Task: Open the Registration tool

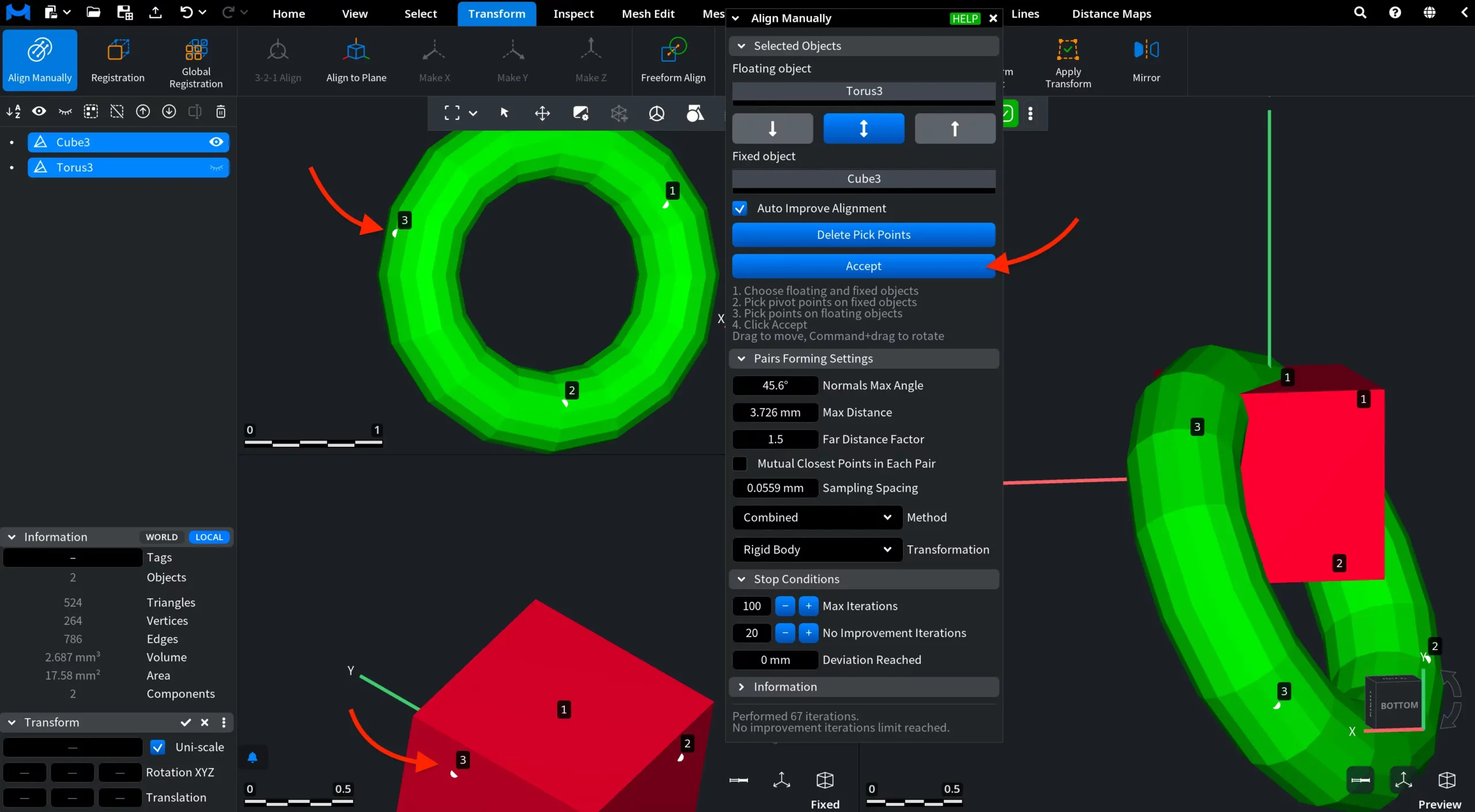Action: click(118, 60)
